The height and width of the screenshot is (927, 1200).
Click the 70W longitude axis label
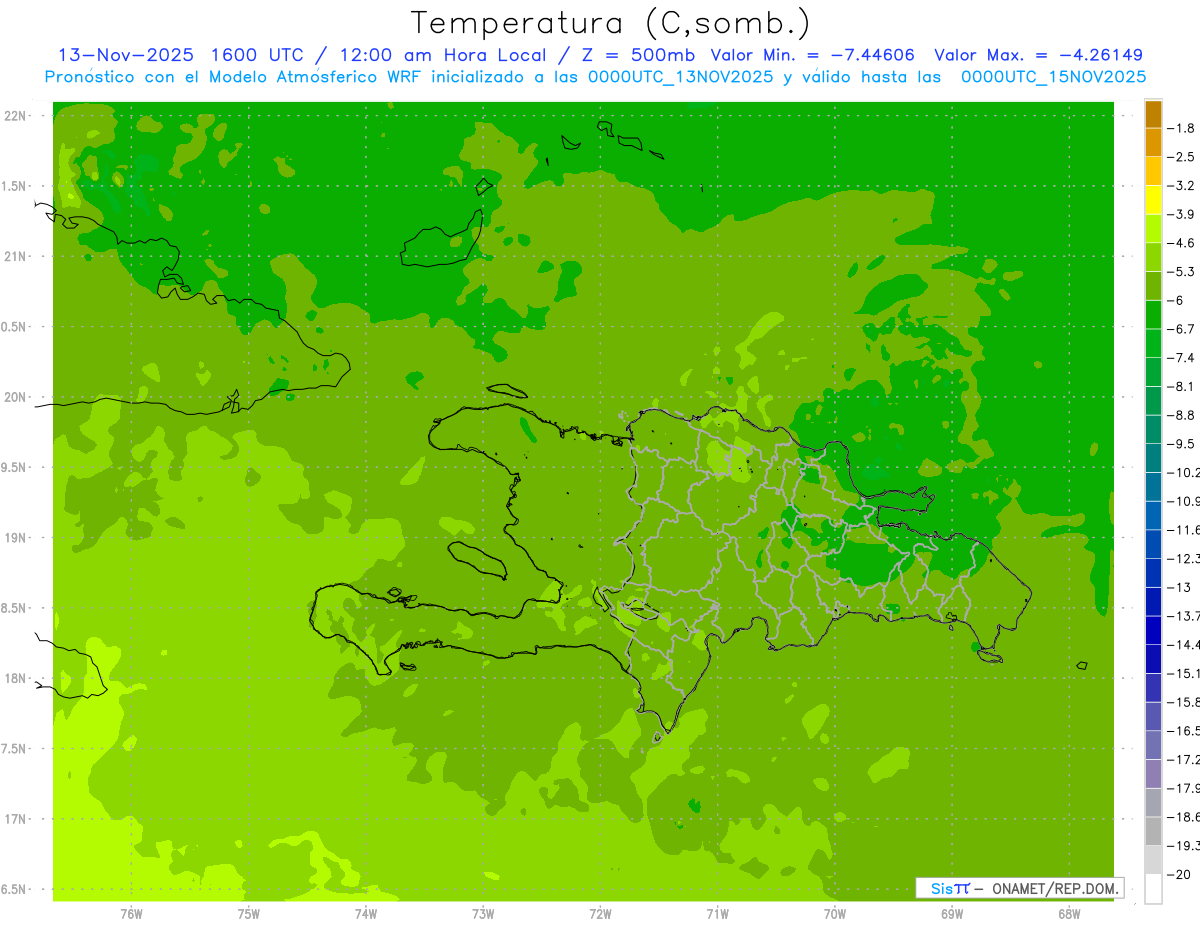tap(835, 914)
